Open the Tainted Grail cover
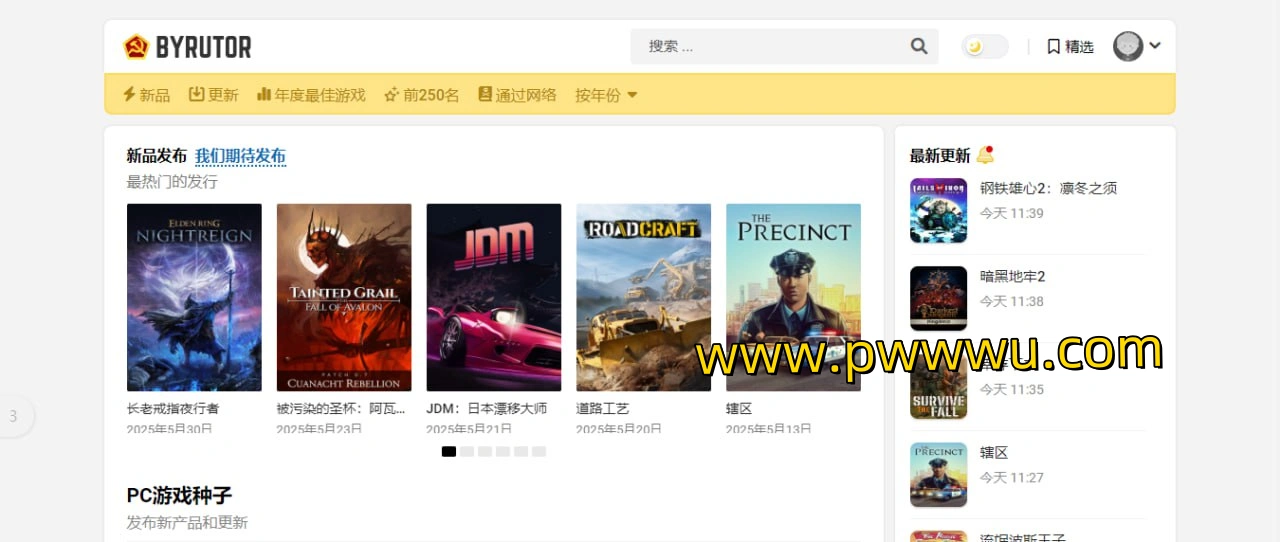Screen dimensions: 1280x542 (x=344, y=297)
